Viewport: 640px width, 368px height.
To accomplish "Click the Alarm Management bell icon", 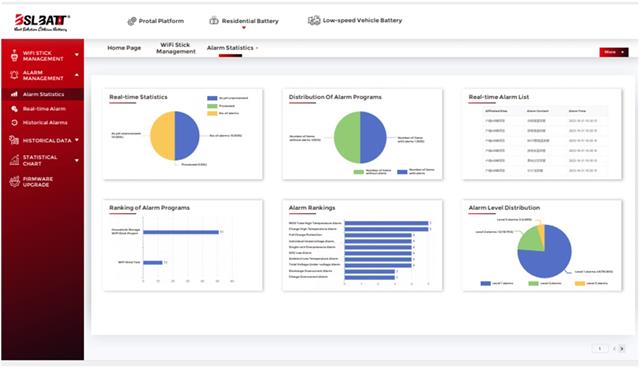I will tap(14, 75).
